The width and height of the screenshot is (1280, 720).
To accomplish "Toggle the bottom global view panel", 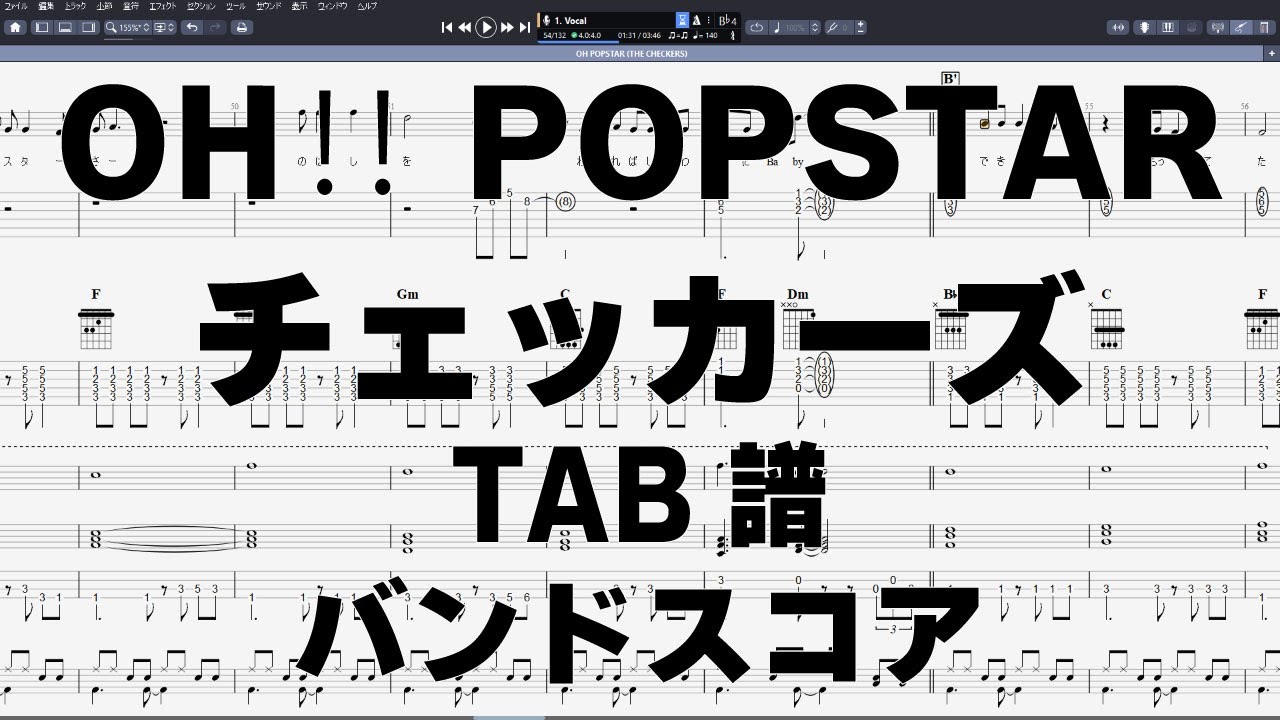I will coord(65,27).
